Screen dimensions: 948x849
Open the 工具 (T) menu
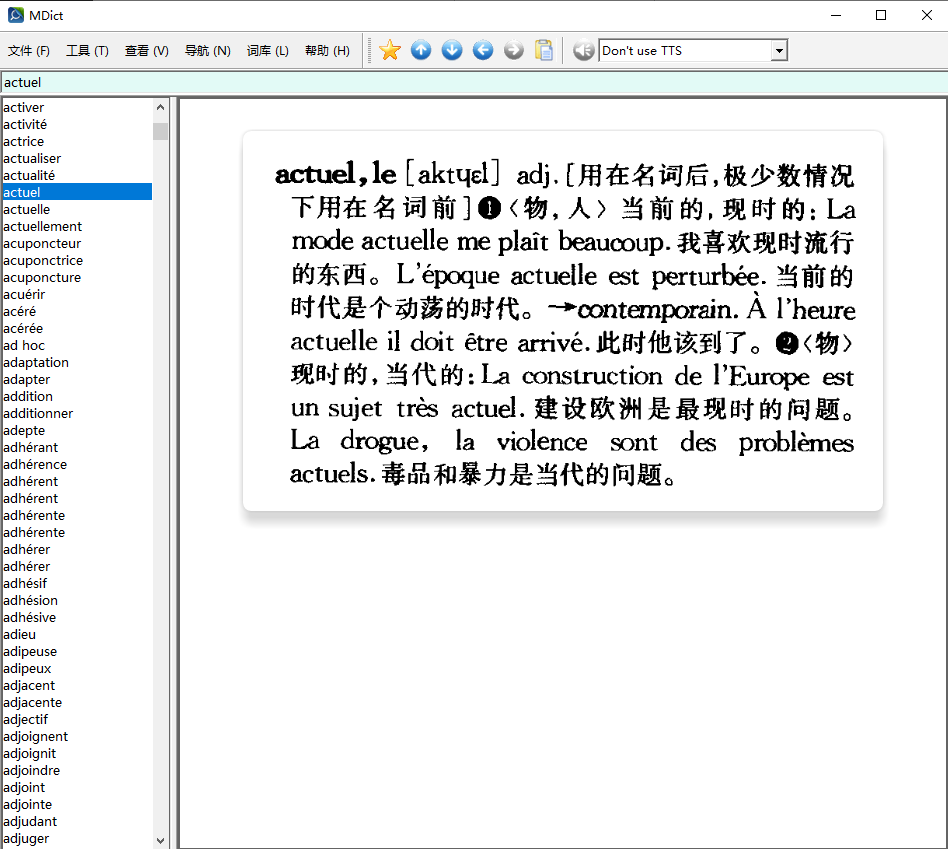87,51
